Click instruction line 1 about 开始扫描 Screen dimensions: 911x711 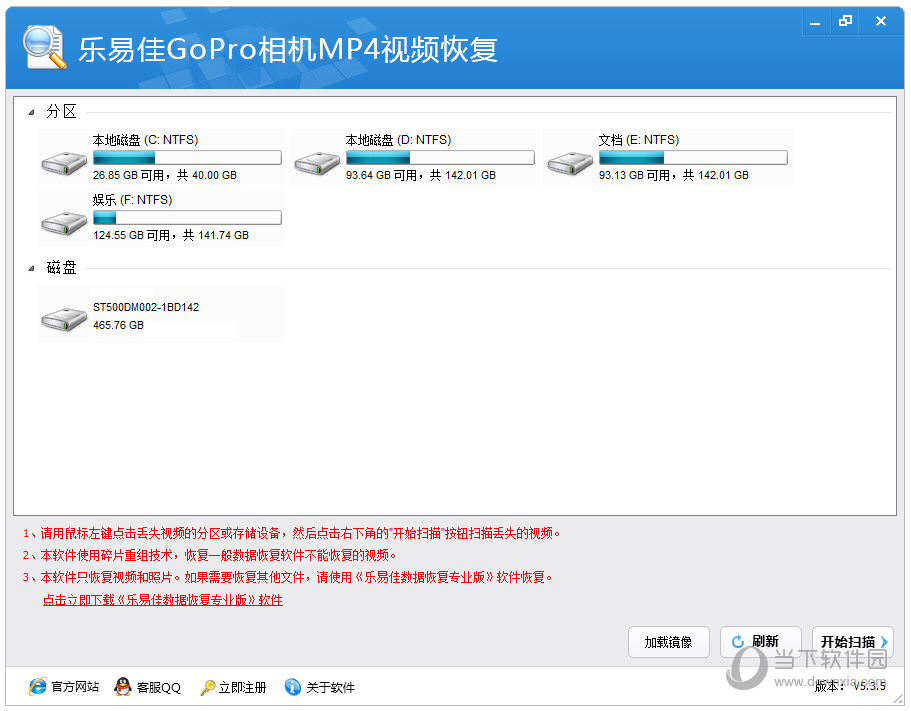tap(292, 533)
